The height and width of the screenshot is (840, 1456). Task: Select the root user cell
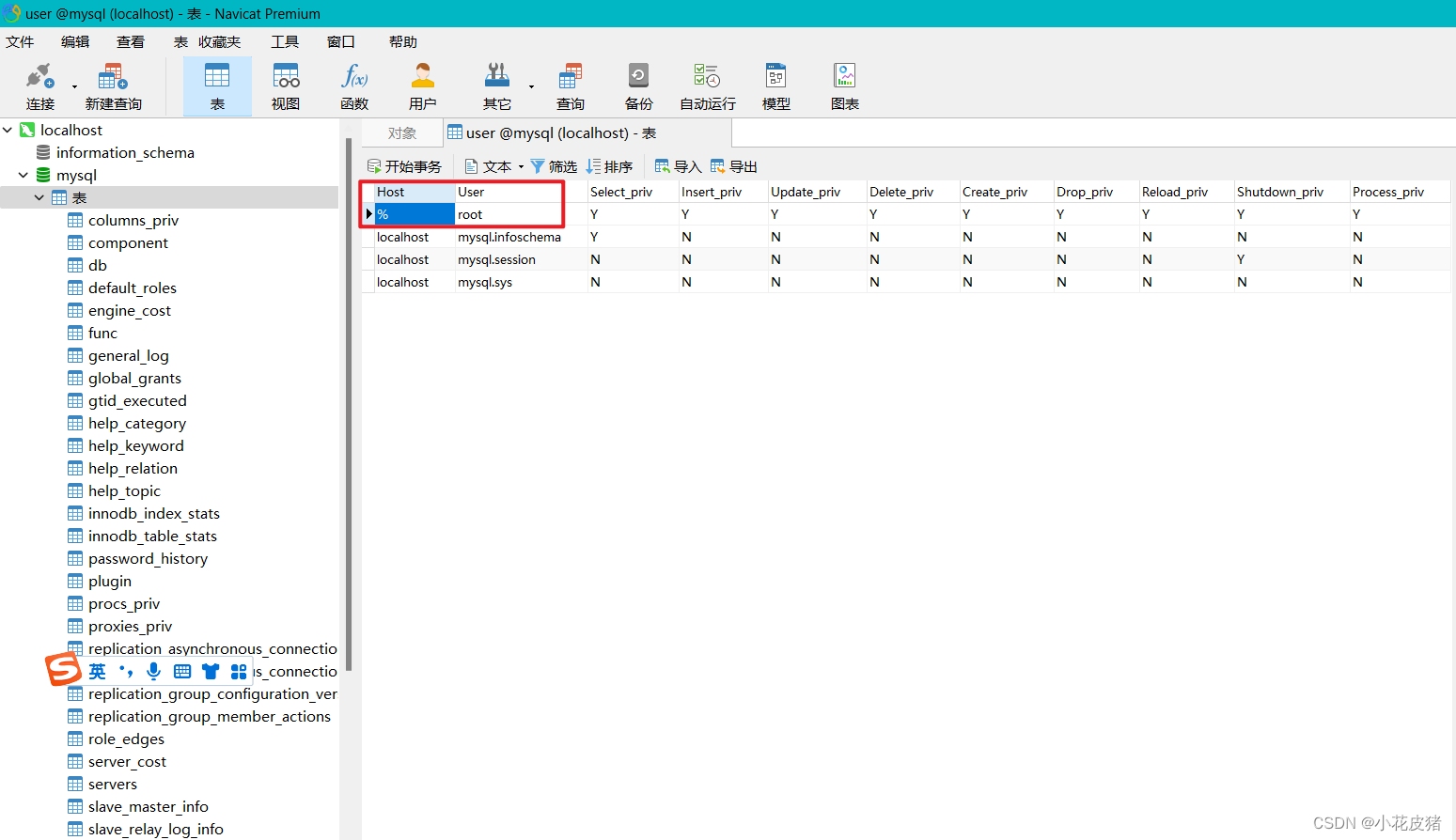521,214
